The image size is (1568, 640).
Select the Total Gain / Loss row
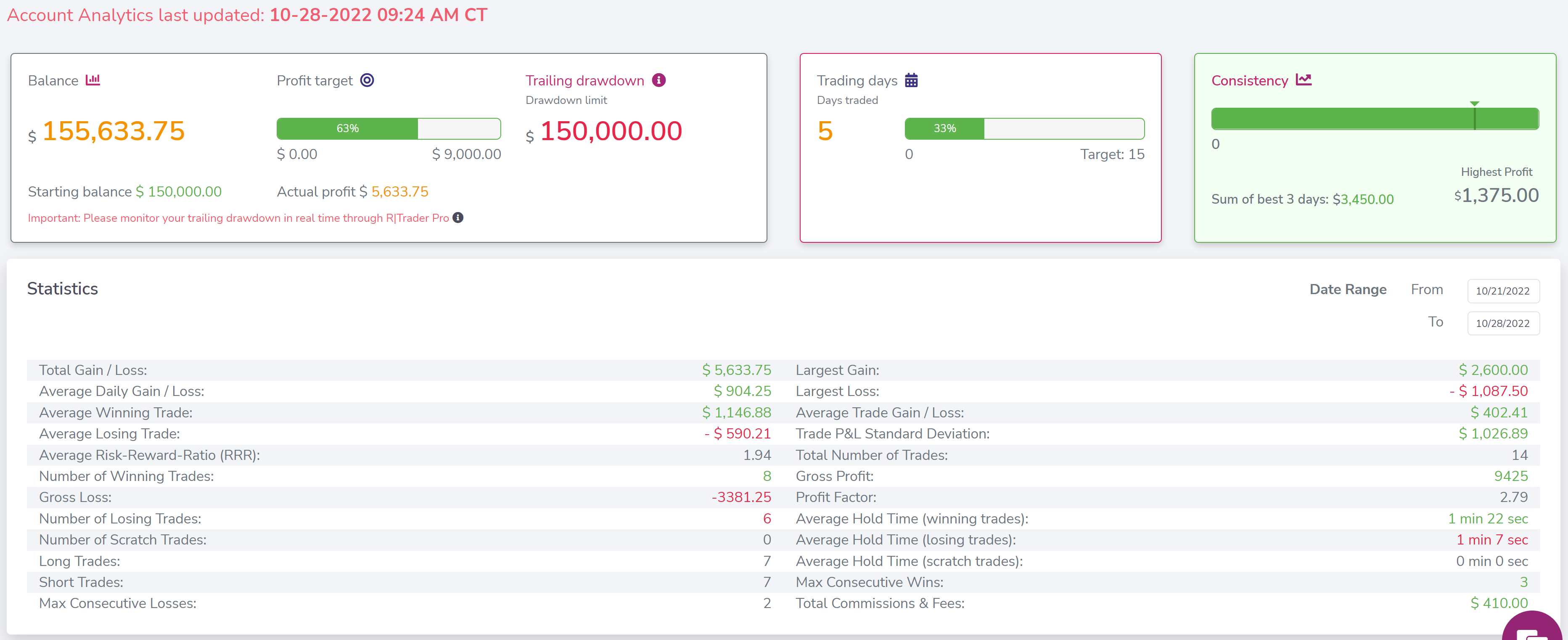point(405,369)
